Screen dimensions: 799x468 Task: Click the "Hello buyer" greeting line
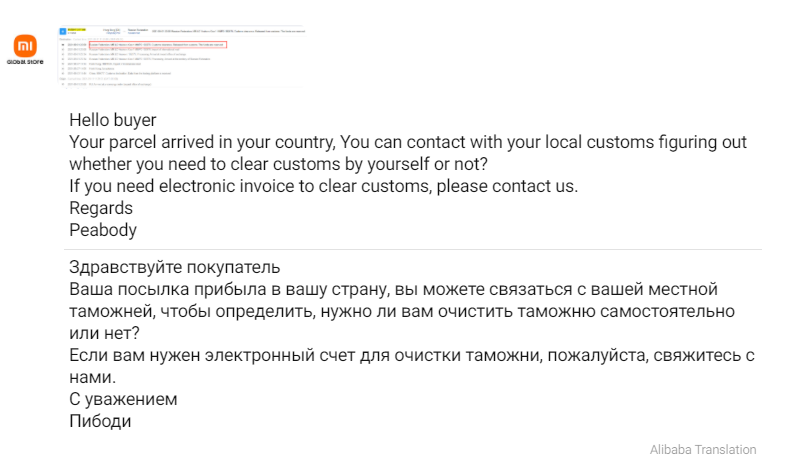tap(113, 120)
